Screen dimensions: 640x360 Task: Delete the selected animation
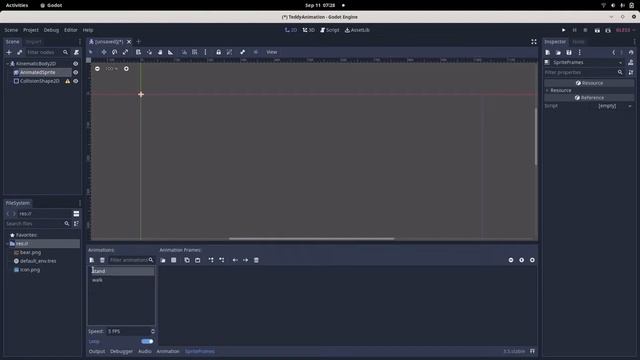[x=102, y=260]
